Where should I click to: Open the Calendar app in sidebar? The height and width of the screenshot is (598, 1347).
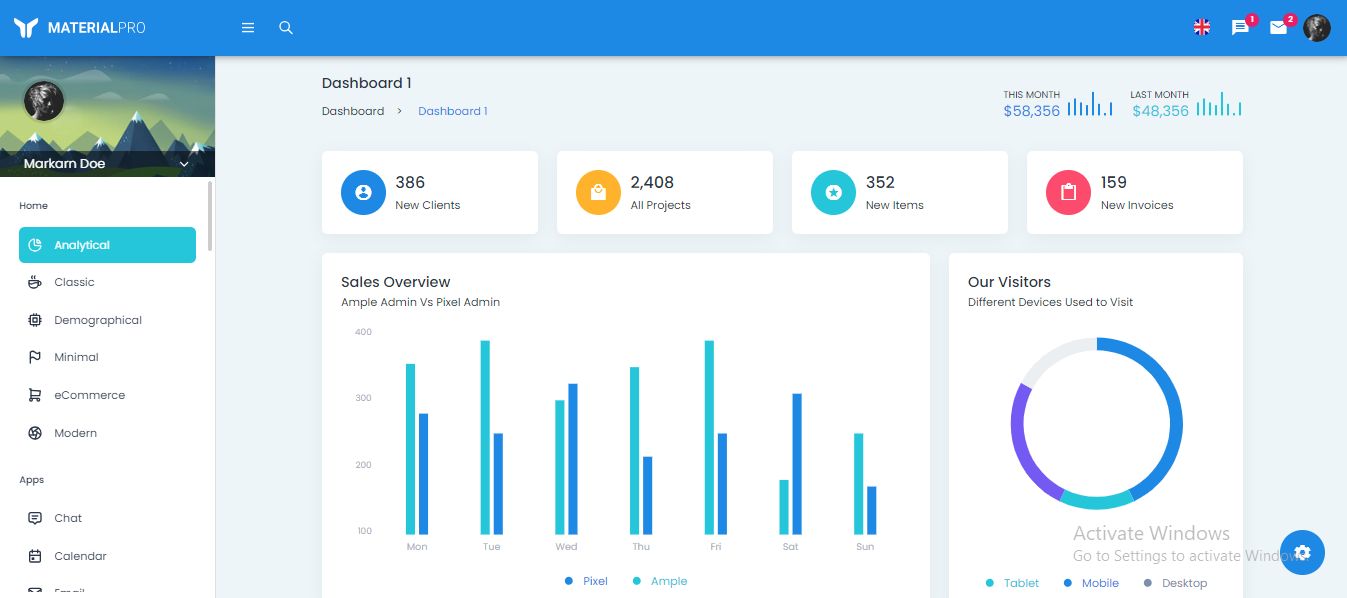click(107, 556)
